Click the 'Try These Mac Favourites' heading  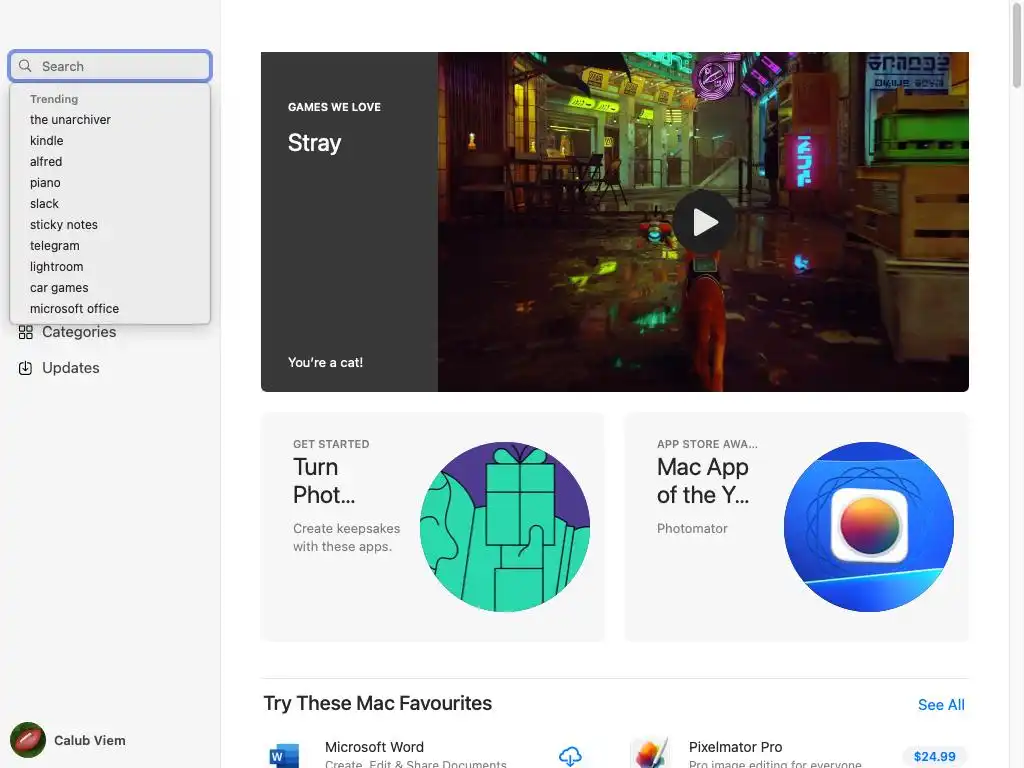click(x=377, y=703)
